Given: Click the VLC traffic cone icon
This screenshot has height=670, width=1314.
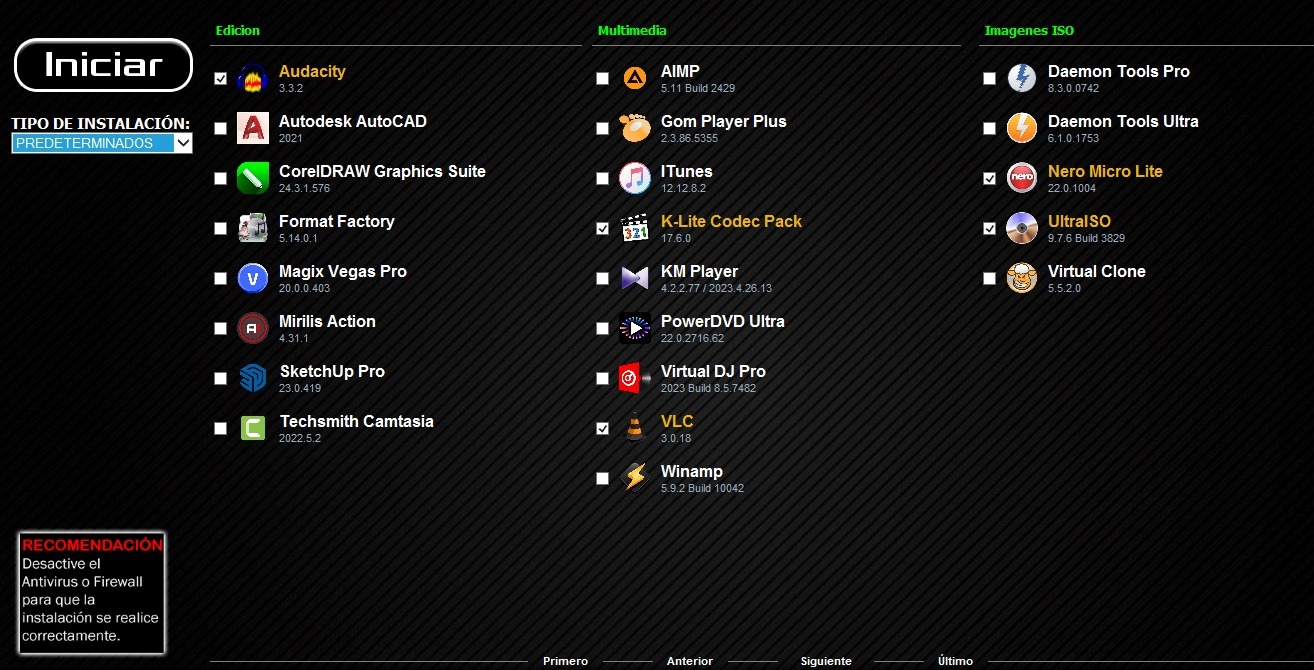Looking at the screenshot, I should (x=635, y=429).
